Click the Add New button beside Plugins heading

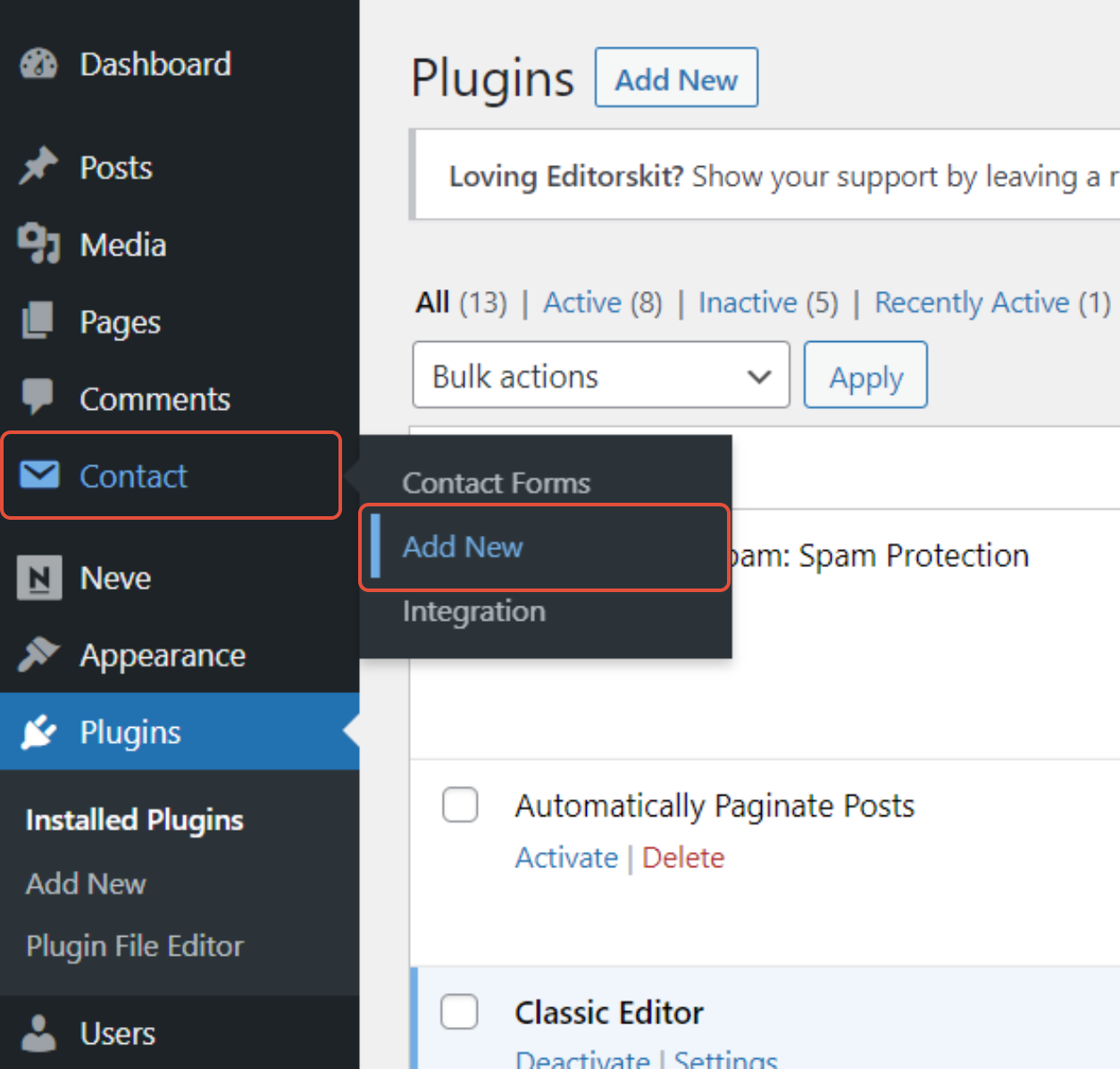676,78
